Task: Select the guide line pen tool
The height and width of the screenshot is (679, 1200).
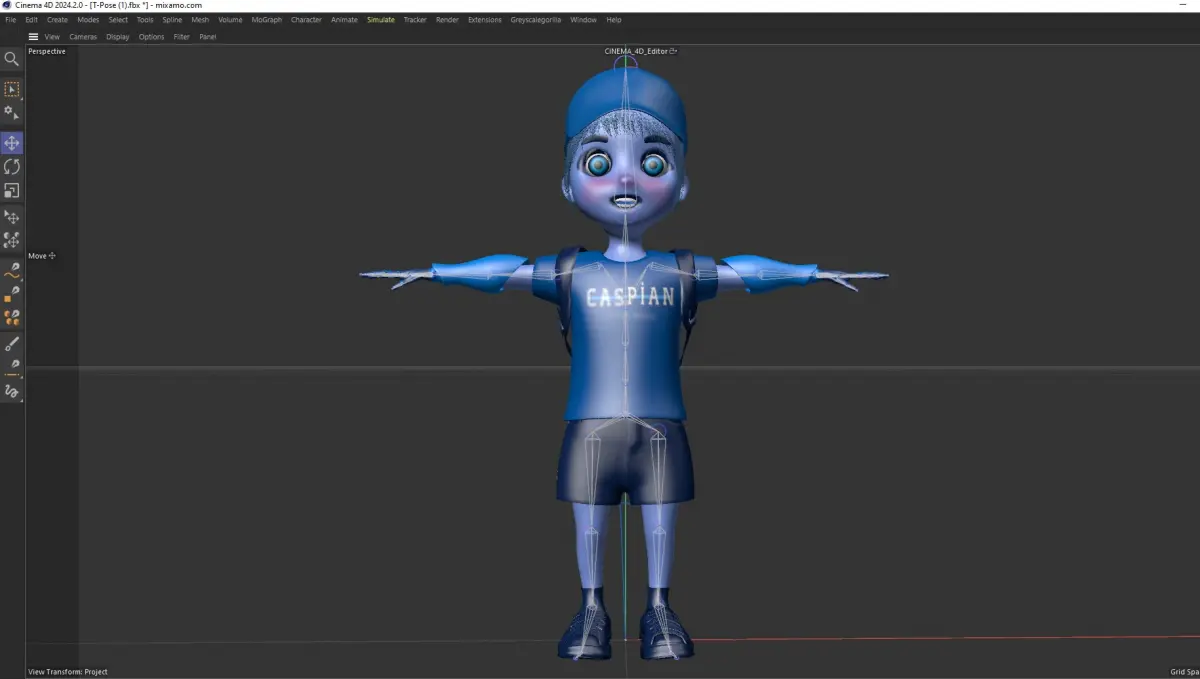Action: tap(12, 368)
